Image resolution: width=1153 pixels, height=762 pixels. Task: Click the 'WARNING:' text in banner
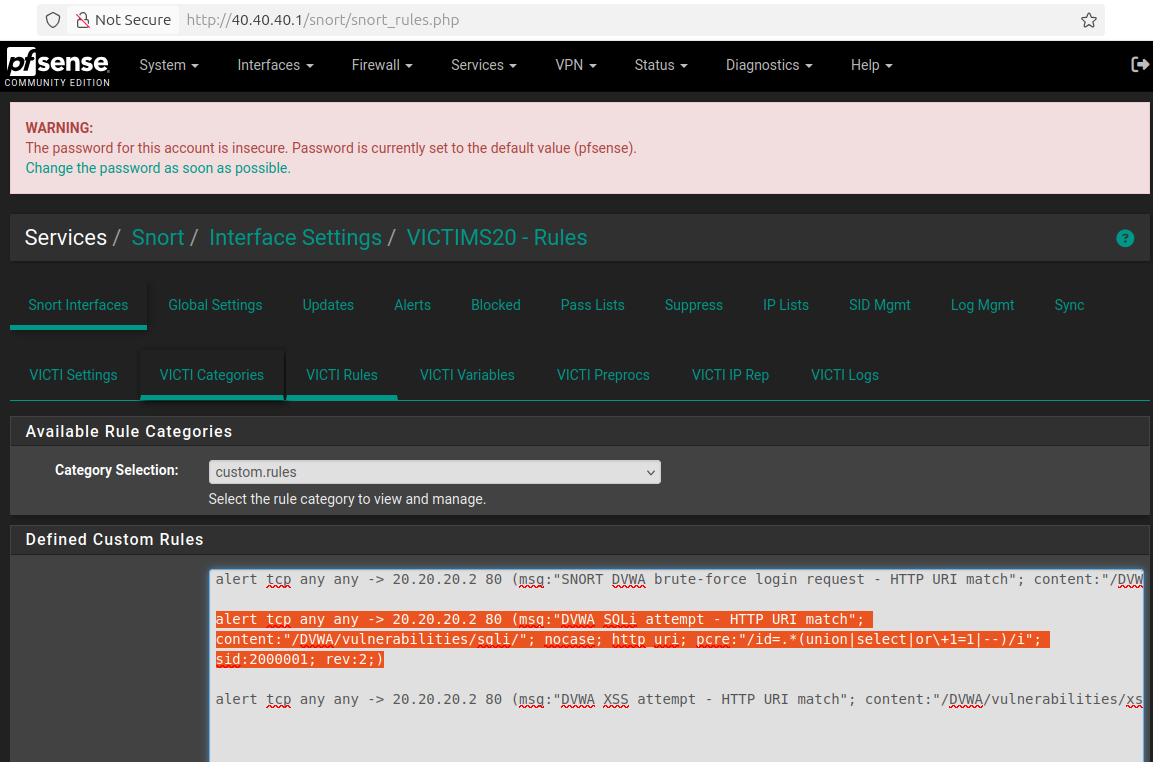pyautogui.click(x=59, y=128)
